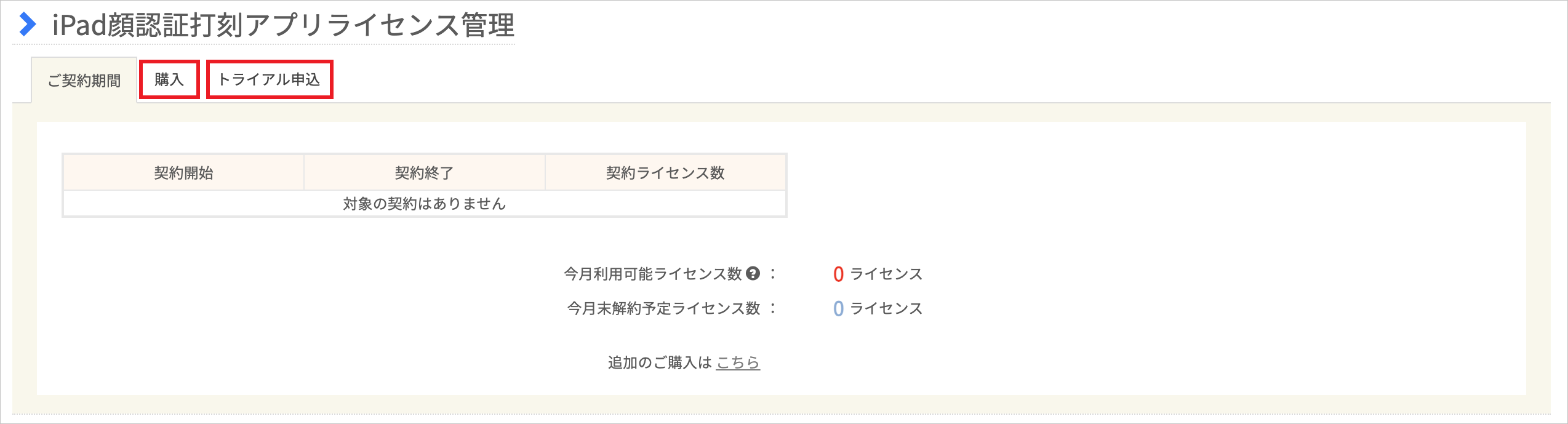Click the 今月末解約予定ライセンス数 label
Image resolution: width=1568 pixels, height=424 pixels.
point(663,308)
